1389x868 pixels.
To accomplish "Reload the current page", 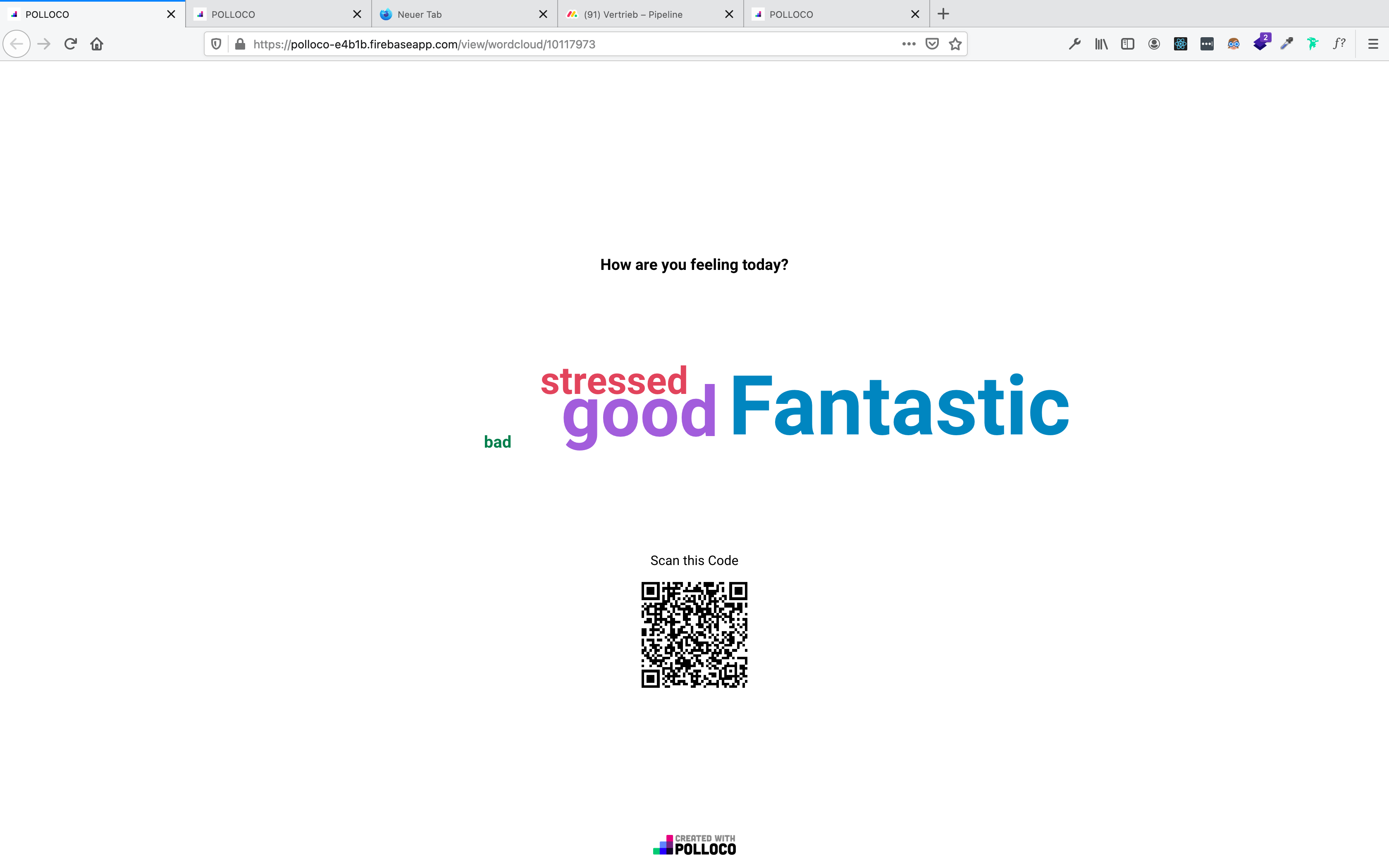I will 71,44.
